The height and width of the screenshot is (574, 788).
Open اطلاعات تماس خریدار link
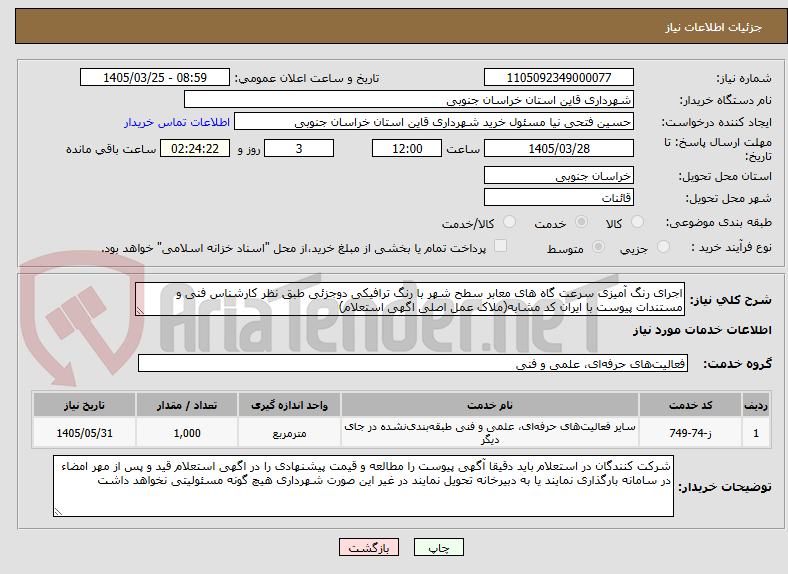point(177,122)
